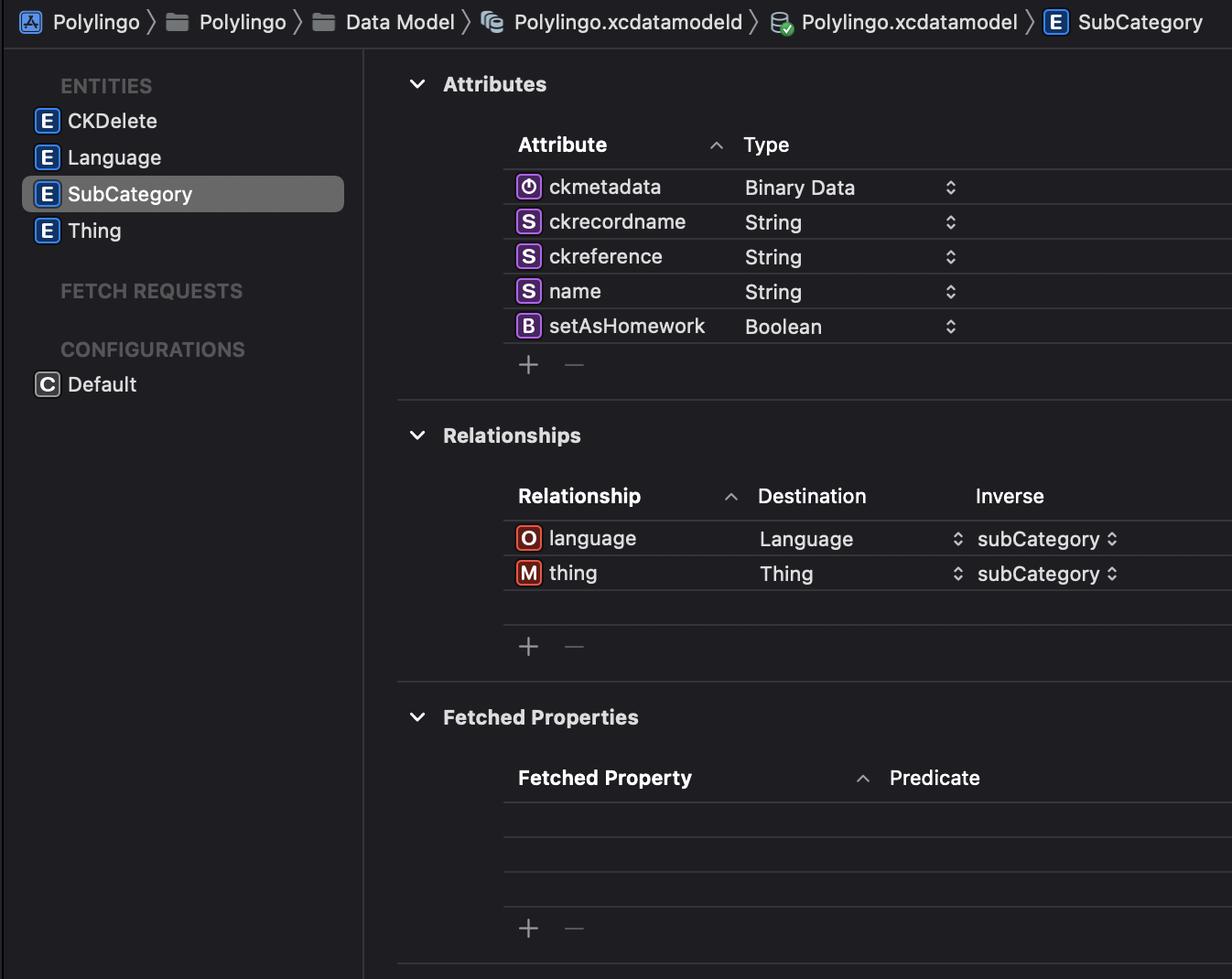Image resolution: width=1232 pixels, height=979 pixels.
Task: Click the Binary Data type value
Action: coord(800,188)
